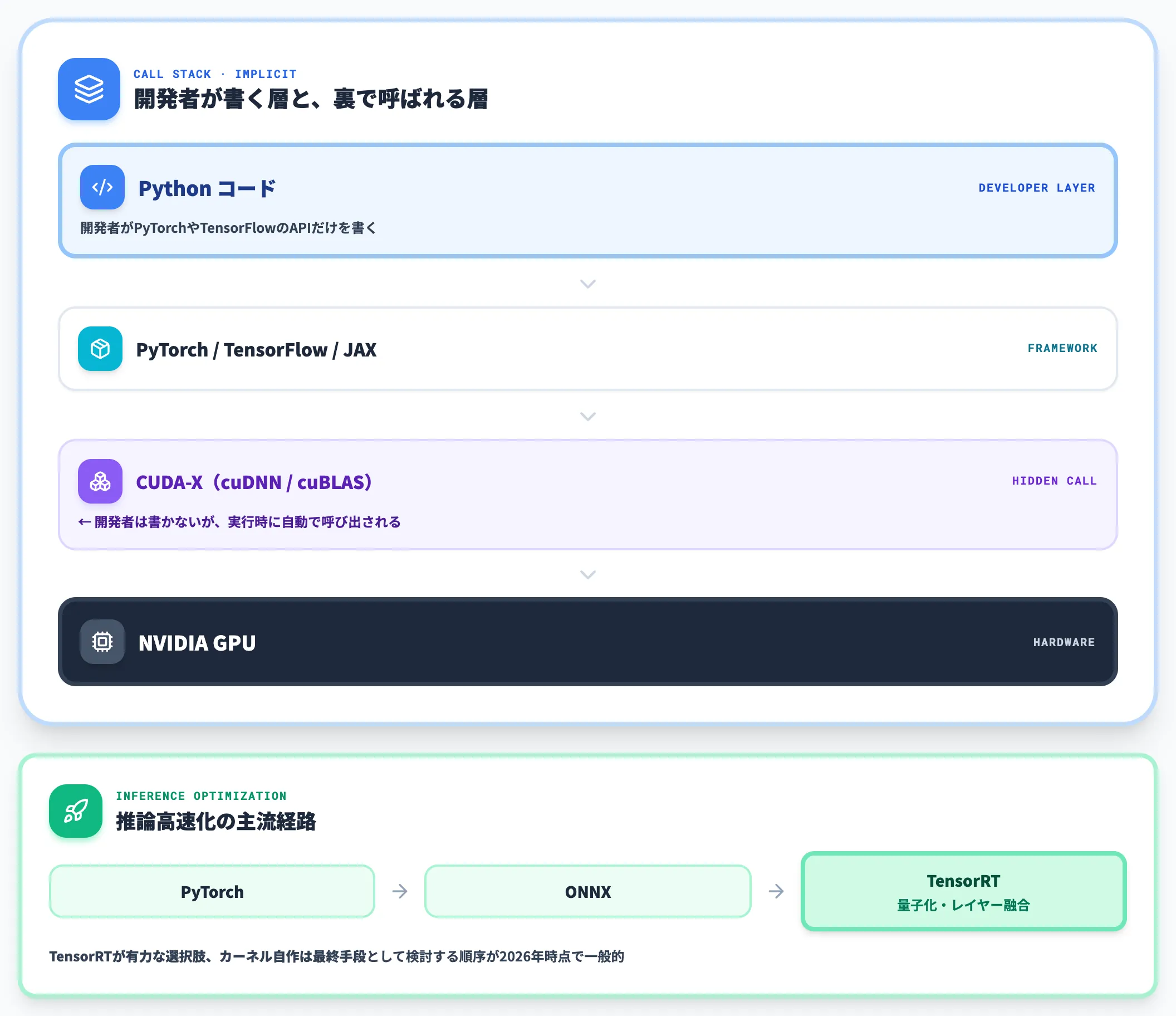Click the DEVELOPER LAYER label

point(1036,187)
